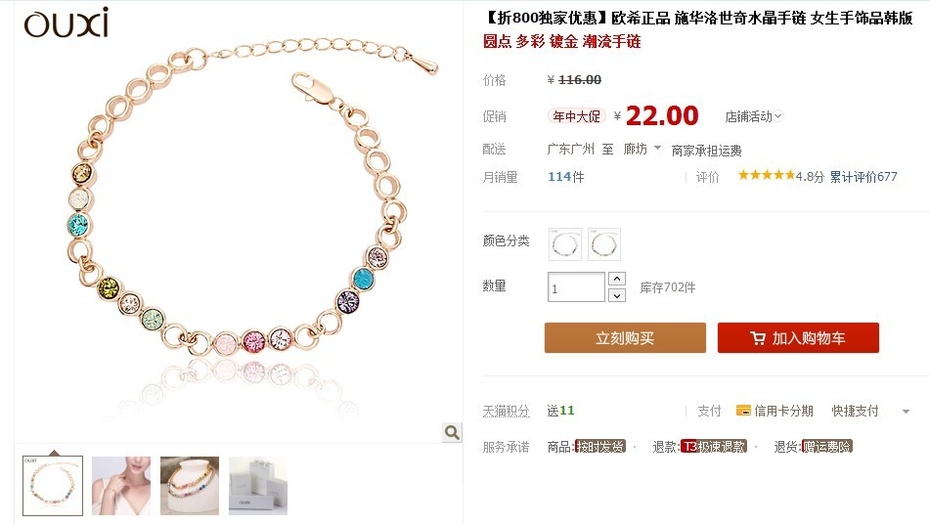Image resolution: width=930 pixels, height=525 pixels.
Task: Click the quantity input field
Action: click(x=576, y=287)
